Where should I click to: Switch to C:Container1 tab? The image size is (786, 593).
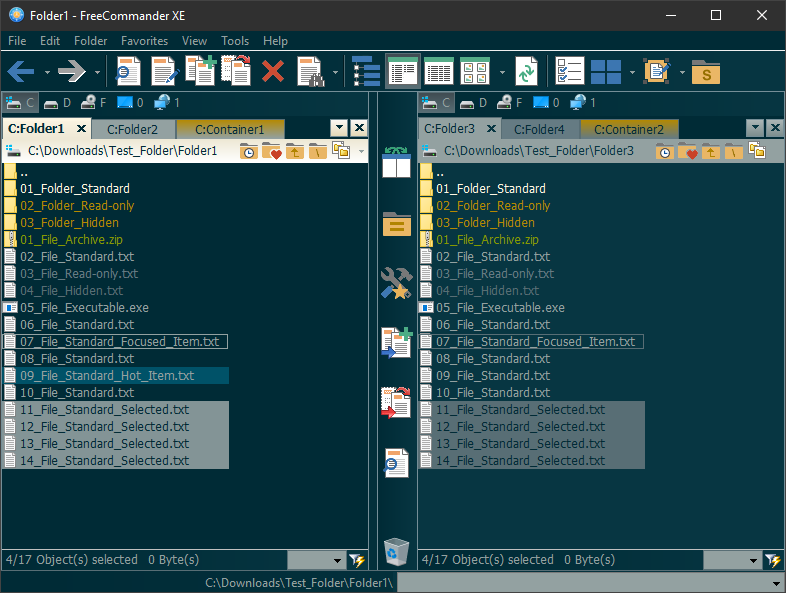tap(230, 129)
